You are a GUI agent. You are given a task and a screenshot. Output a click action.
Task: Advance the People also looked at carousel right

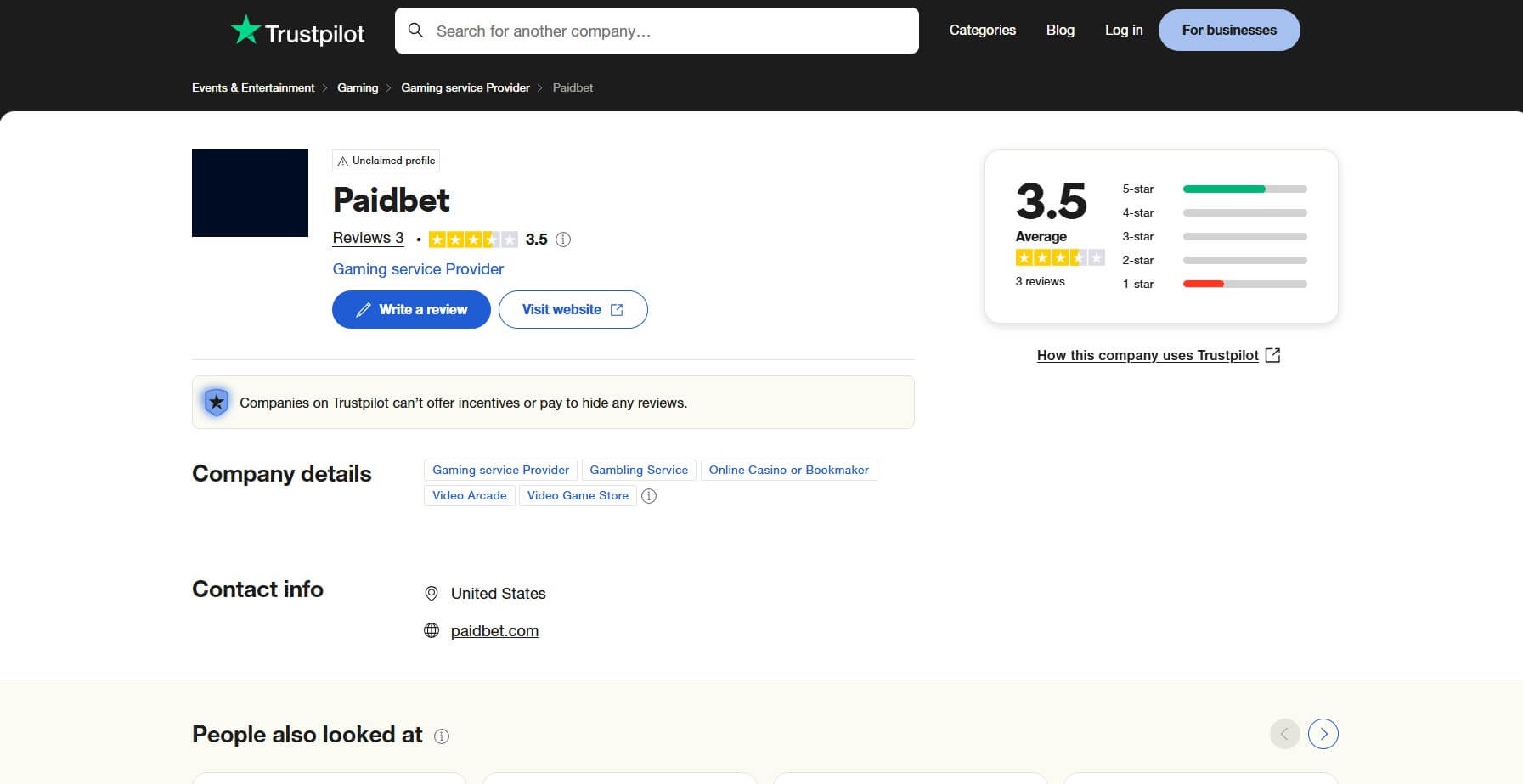point(1323,733)
